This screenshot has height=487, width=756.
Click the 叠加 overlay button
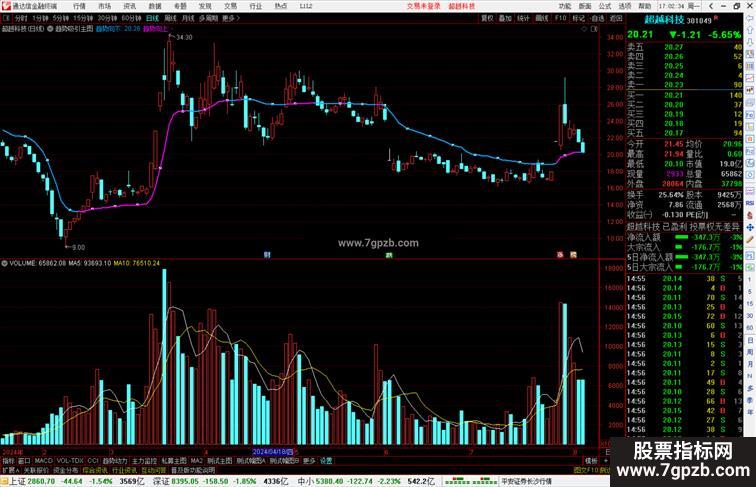coord(505,18)
